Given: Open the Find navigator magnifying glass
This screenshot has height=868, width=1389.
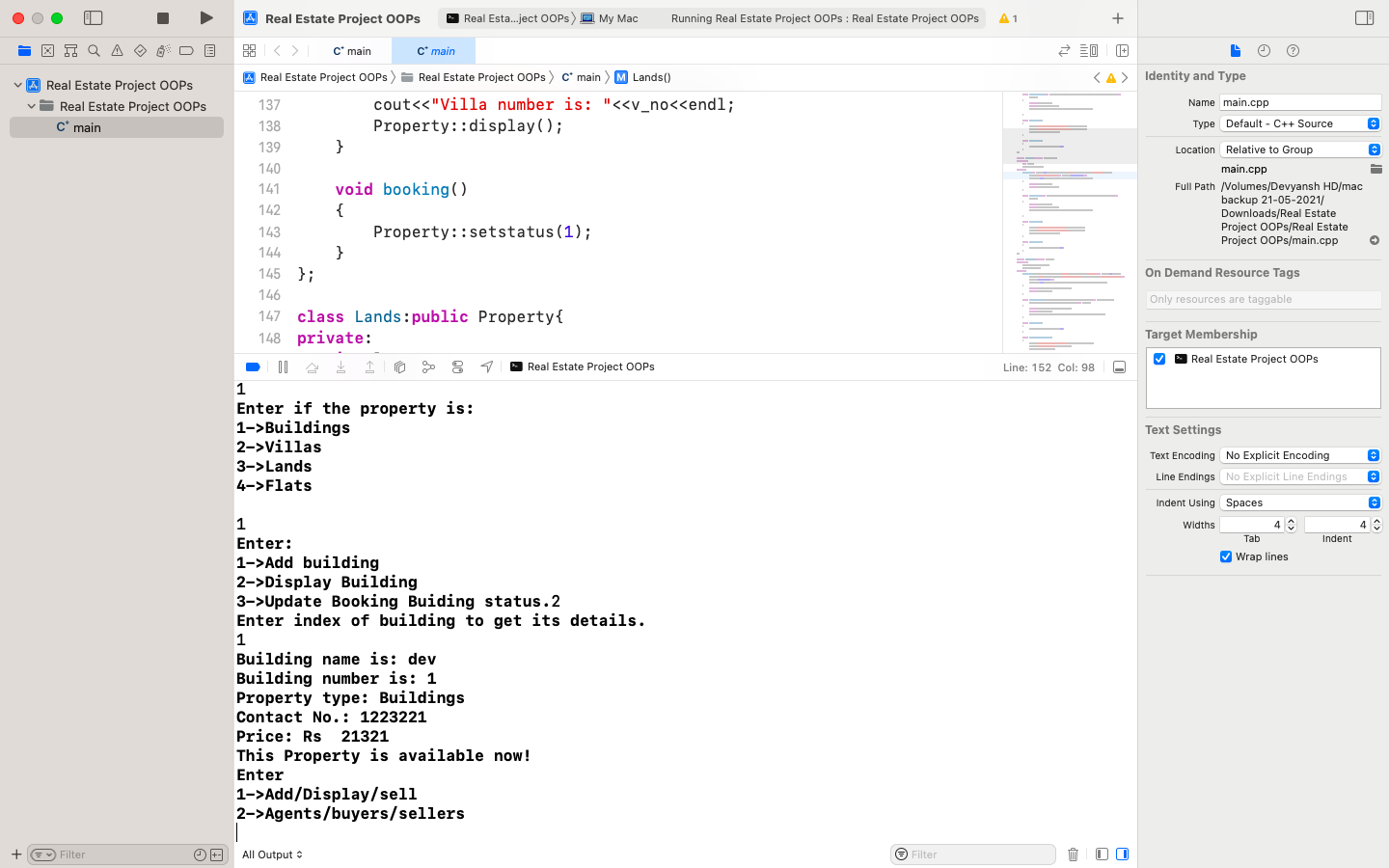Looking at the screenshot, I should pyautogui.click(x=93, y=50).
